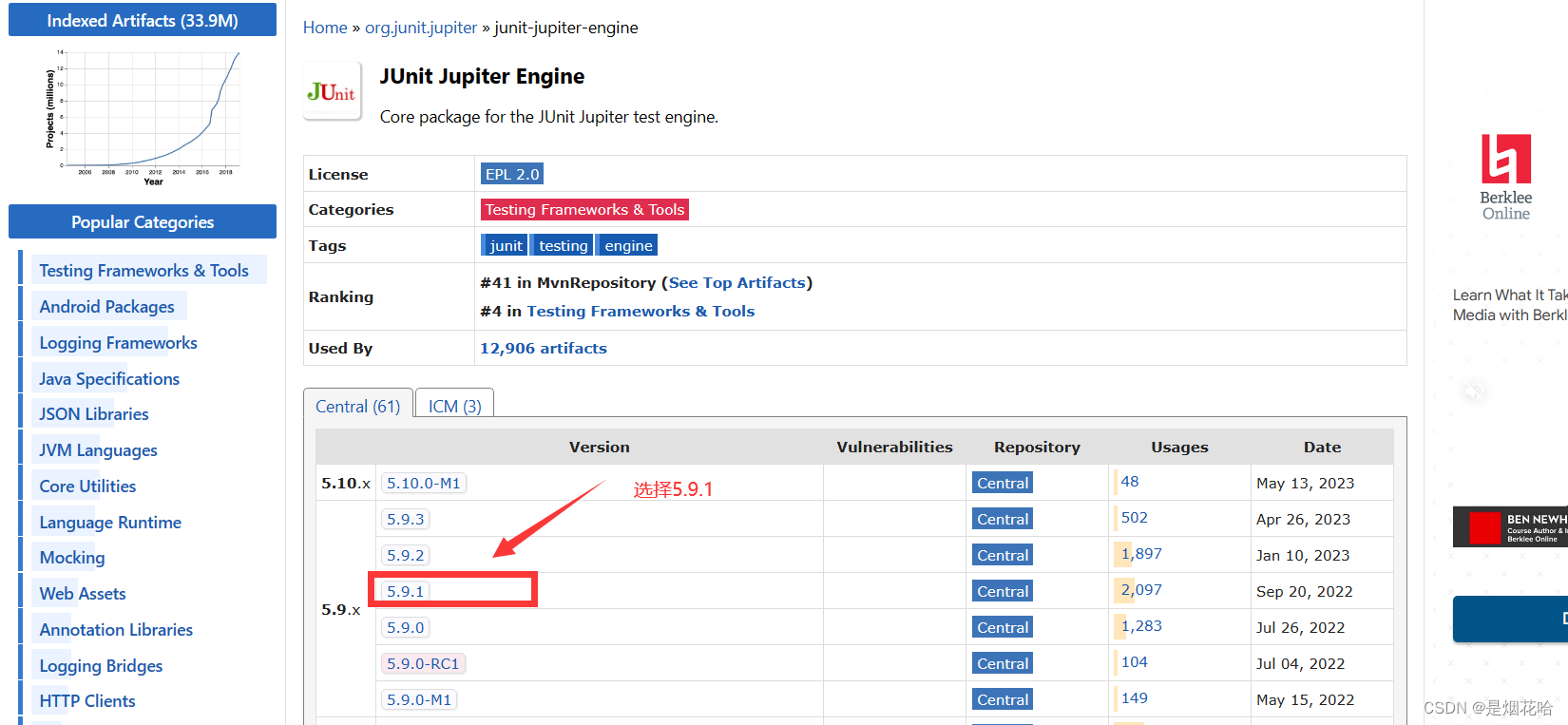Screen dimensions: 1568x725
Task: Open usages count 104
Action: point(1135,661)
